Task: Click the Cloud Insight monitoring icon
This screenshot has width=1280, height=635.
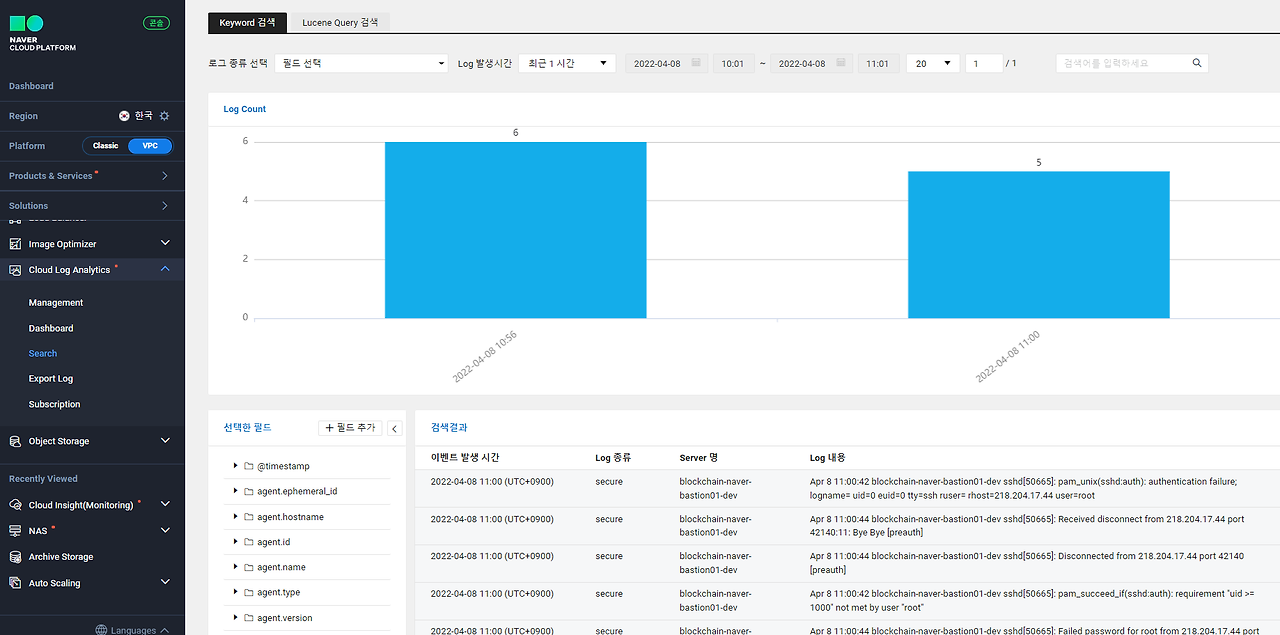Action: coord(15,505)
